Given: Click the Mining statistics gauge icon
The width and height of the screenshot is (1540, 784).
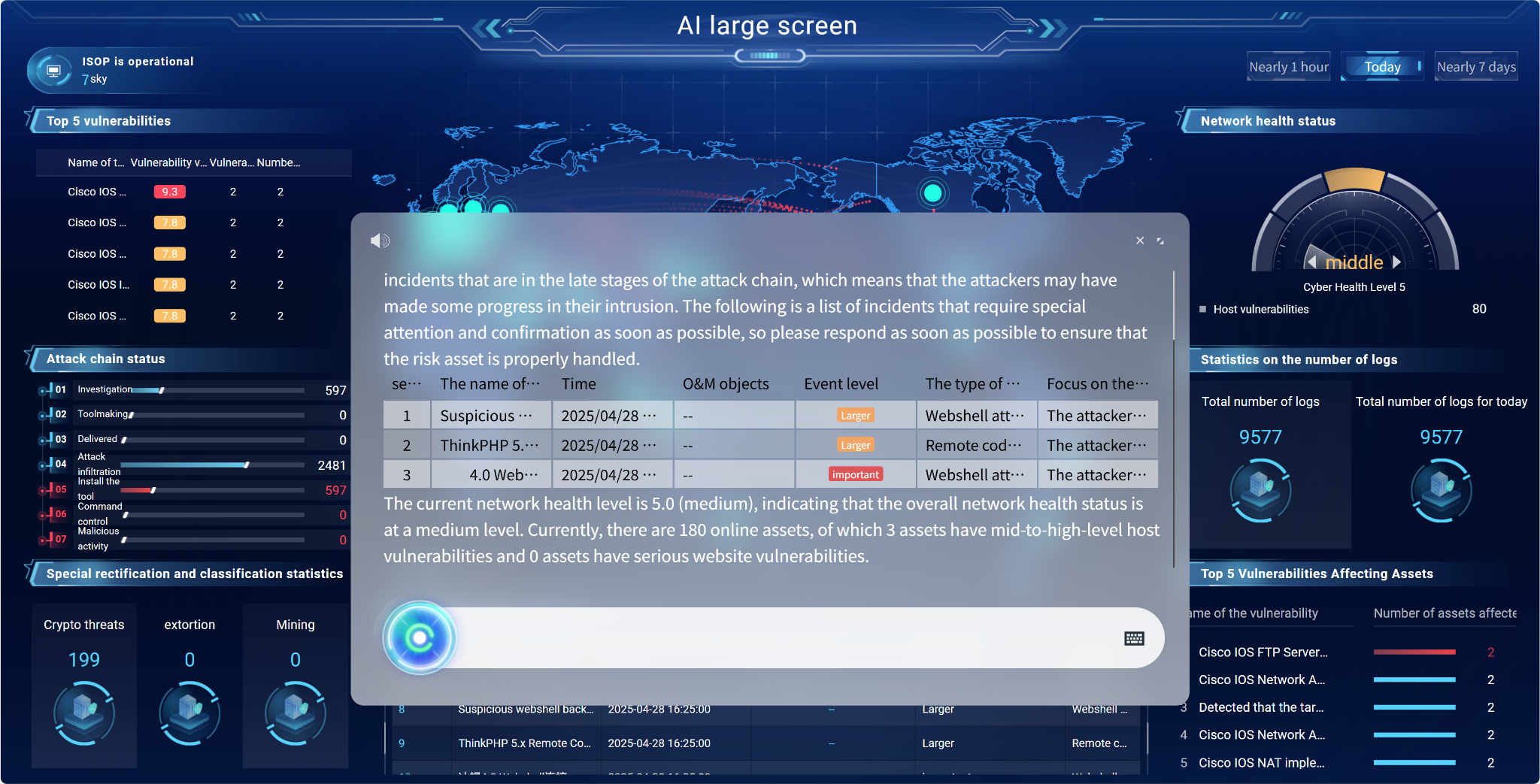Looking at the screenshot, I should pos(295,713).
